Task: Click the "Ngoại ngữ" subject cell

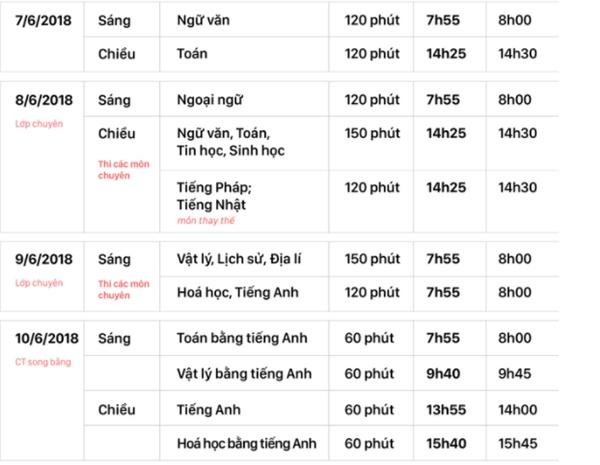Action: click(x=209, y=100)
